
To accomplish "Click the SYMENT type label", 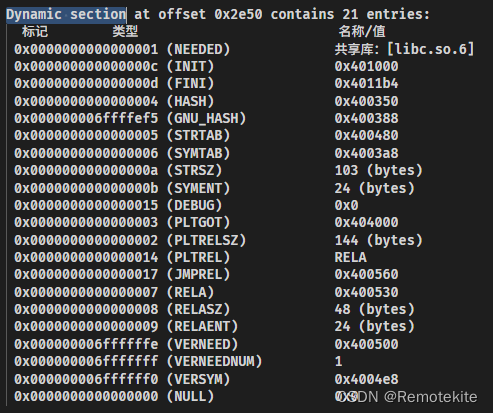I will tap(198, 188).
